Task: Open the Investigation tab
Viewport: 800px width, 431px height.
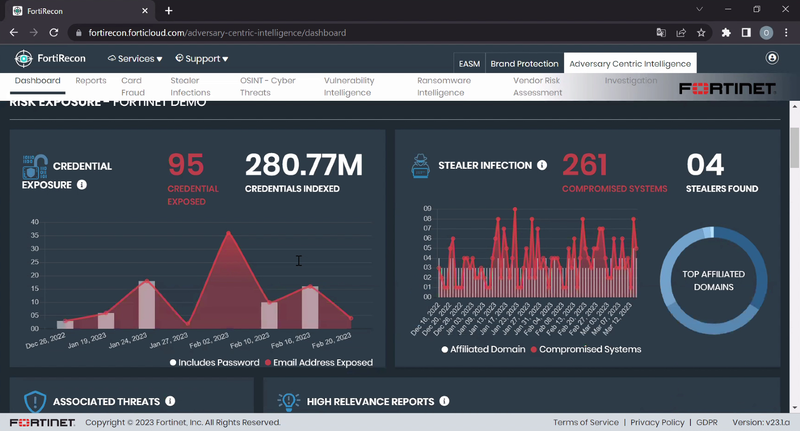Action: 631,81
